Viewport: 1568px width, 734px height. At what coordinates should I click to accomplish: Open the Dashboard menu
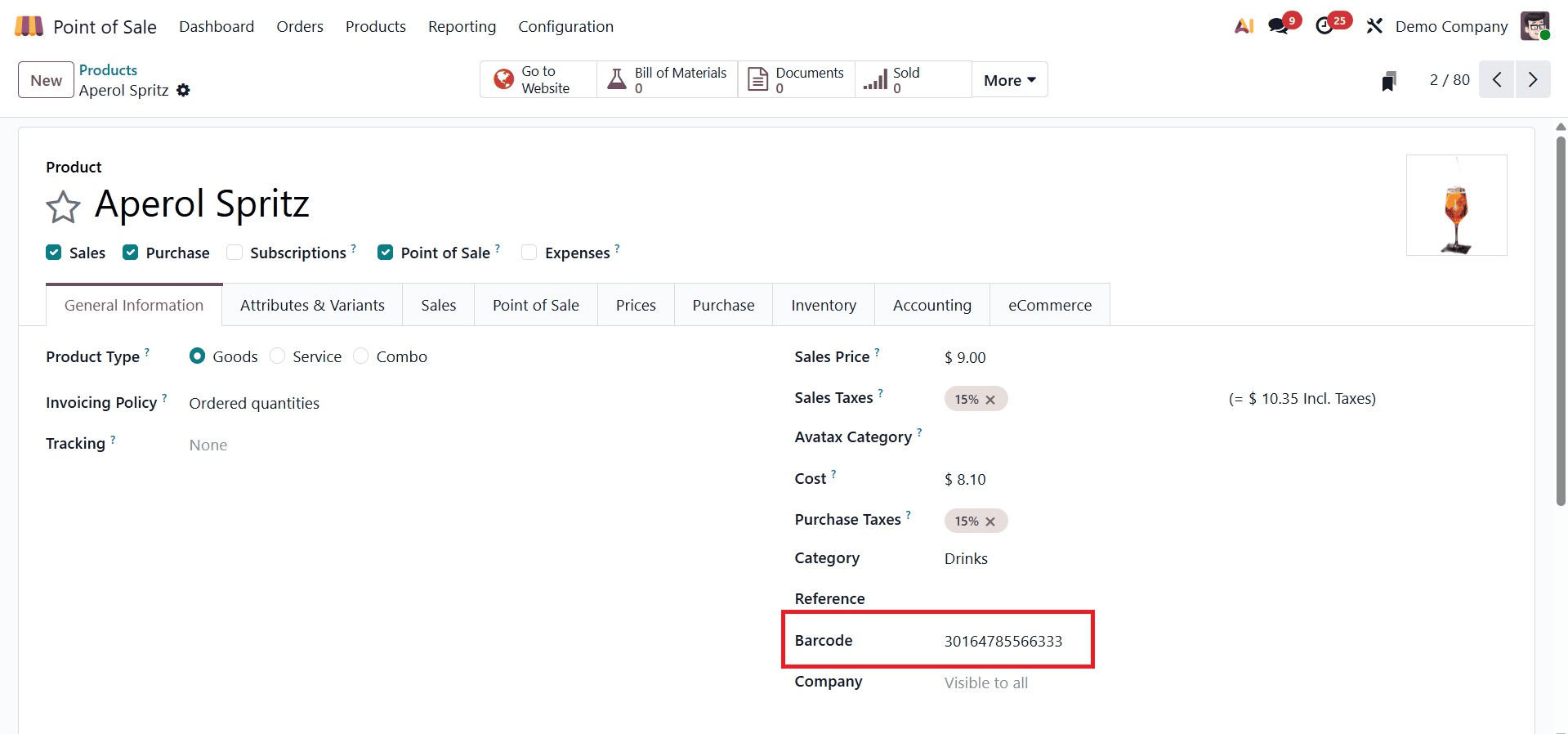[217, 26]
